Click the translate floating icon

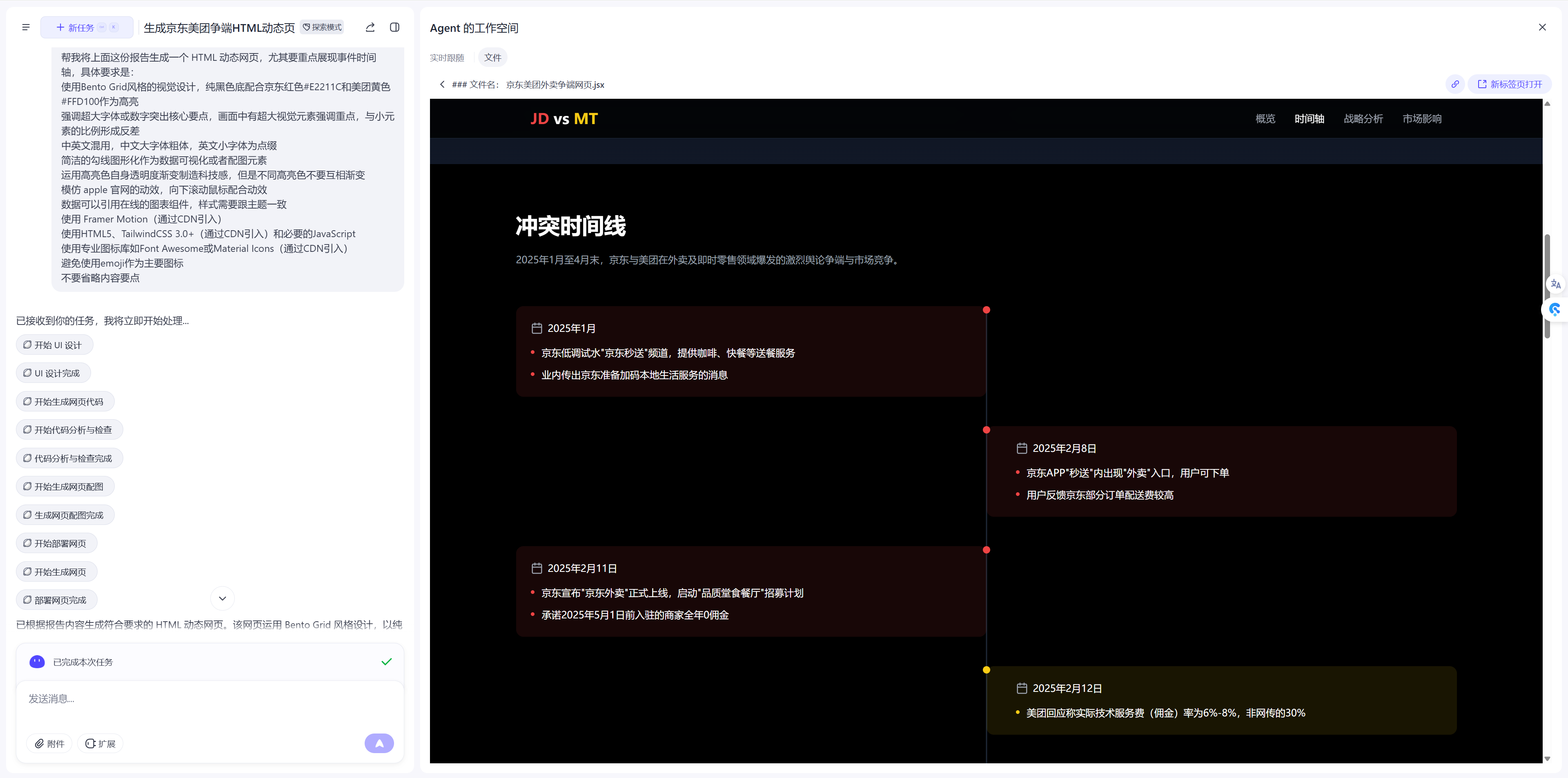[x=1555, y=283]
